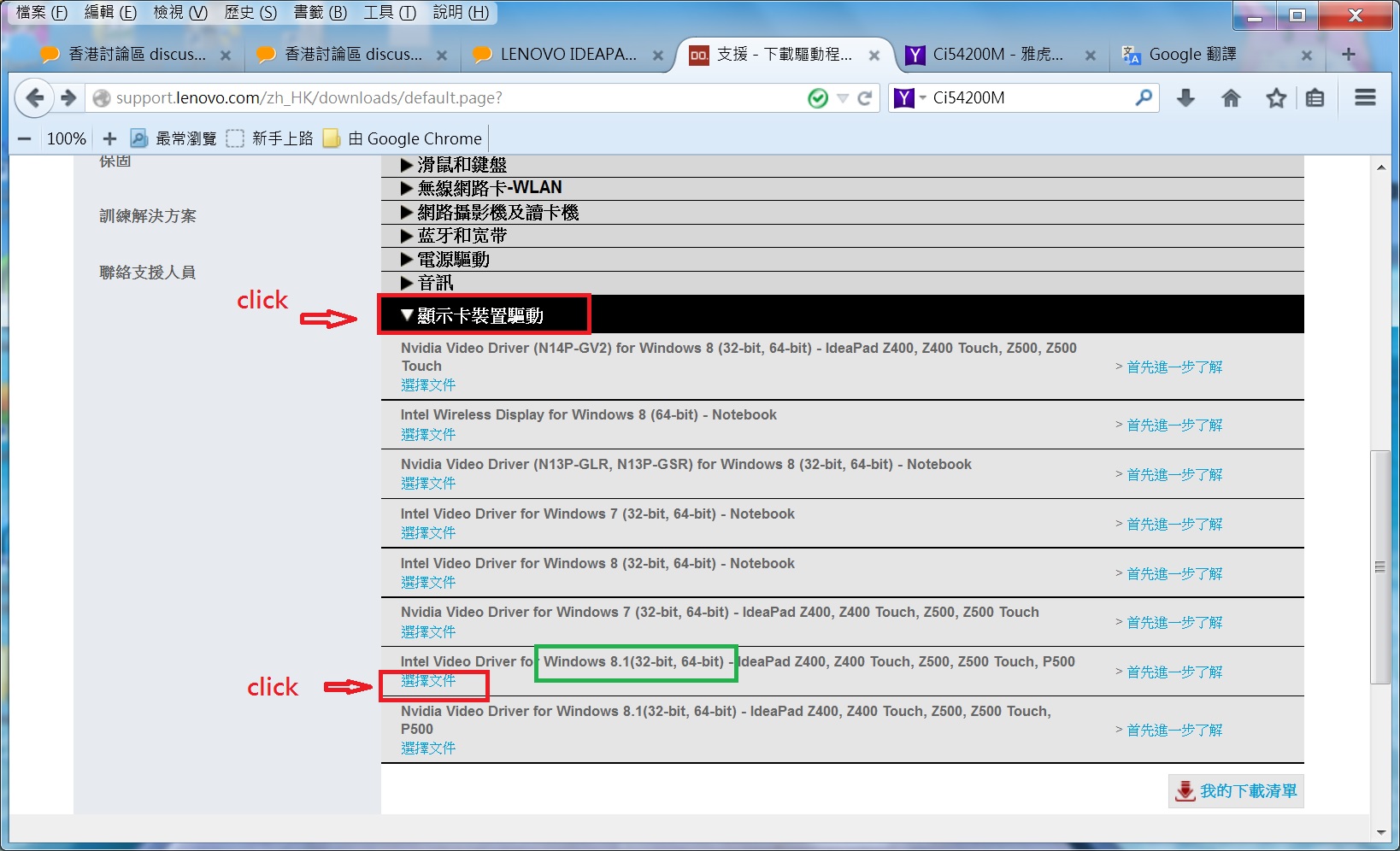This screenshot has height=851, width=1400.
Task: Expand the 網路攝影機及讀卡機 section
Action: click(842, 212)
